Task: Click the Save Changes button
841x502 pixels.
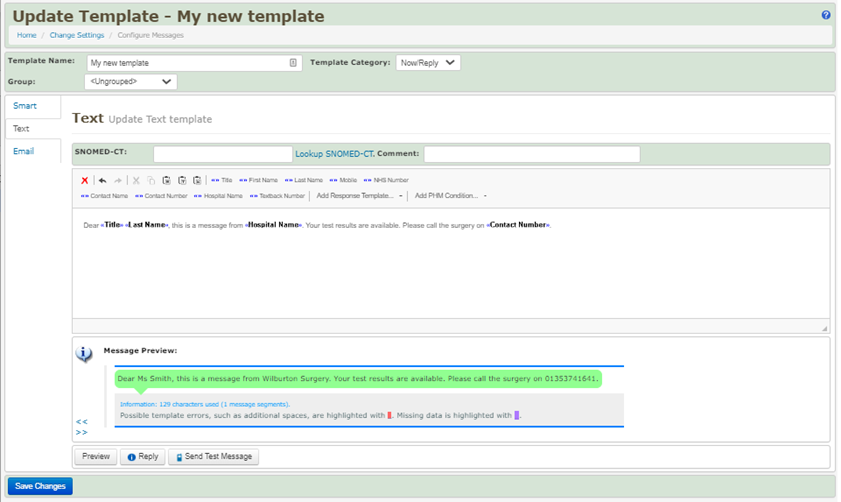Action: point(40,486)
